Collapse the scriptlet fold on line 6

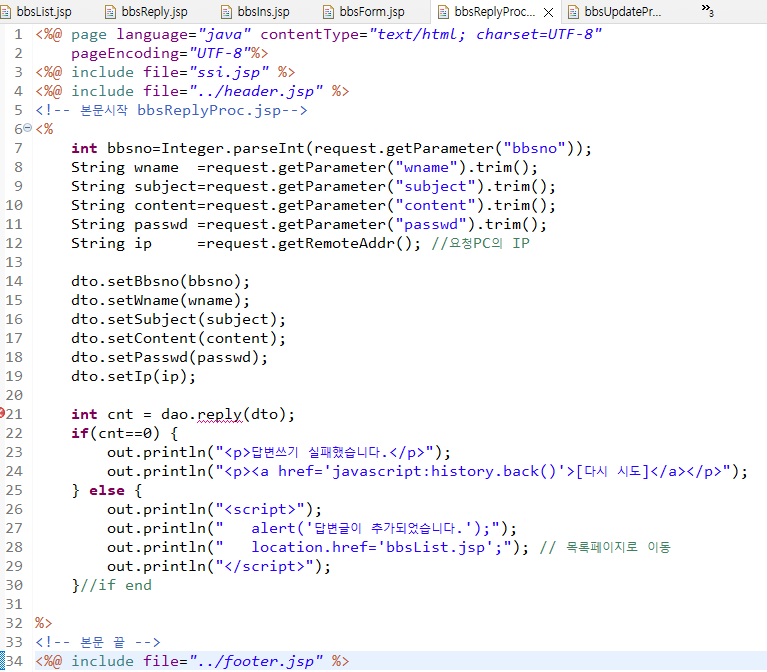[x=28, y=128]
